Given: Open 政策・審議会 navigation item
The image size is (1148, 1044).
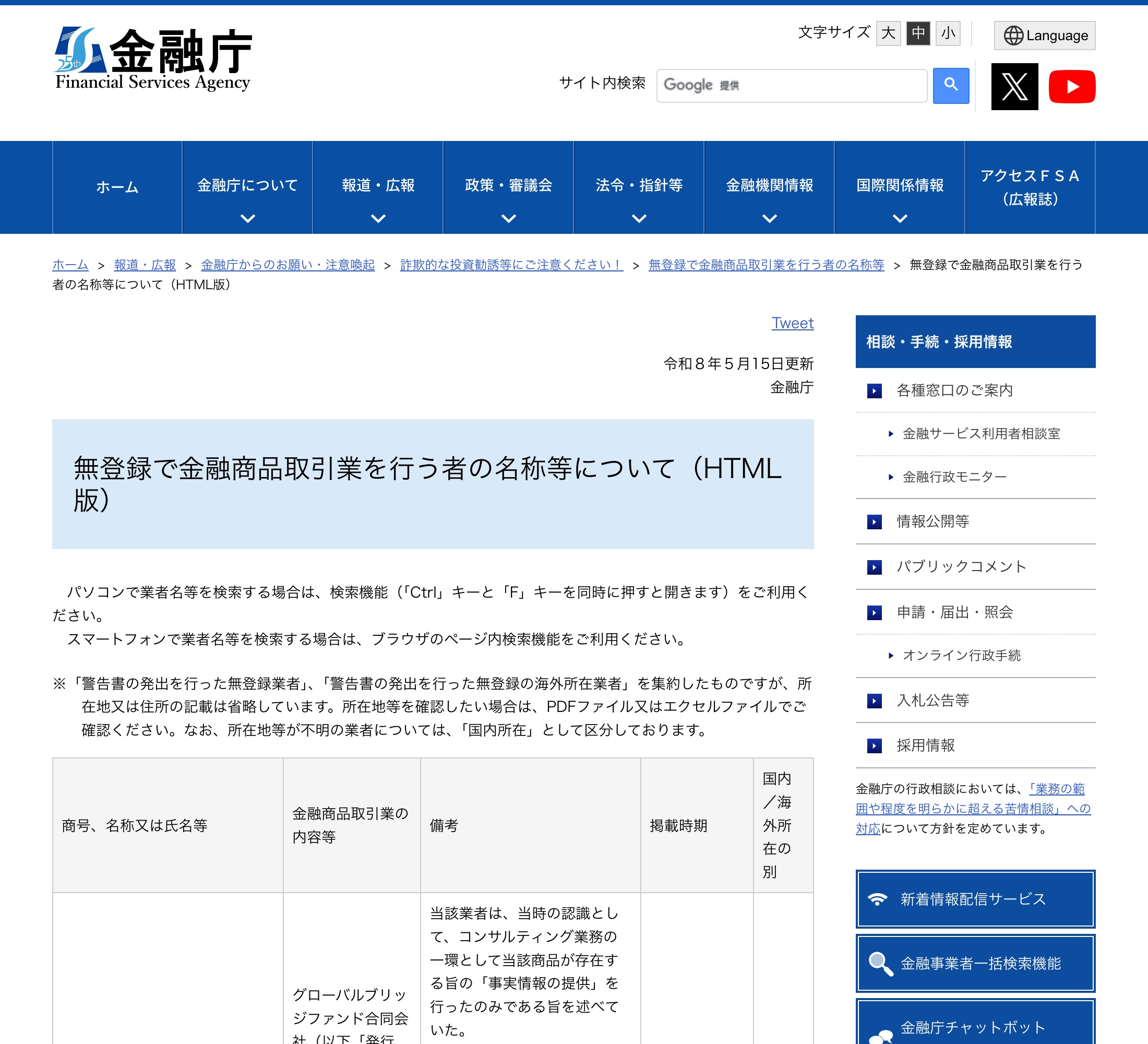Looking at the screenshot, I should [x=509, y=187].
